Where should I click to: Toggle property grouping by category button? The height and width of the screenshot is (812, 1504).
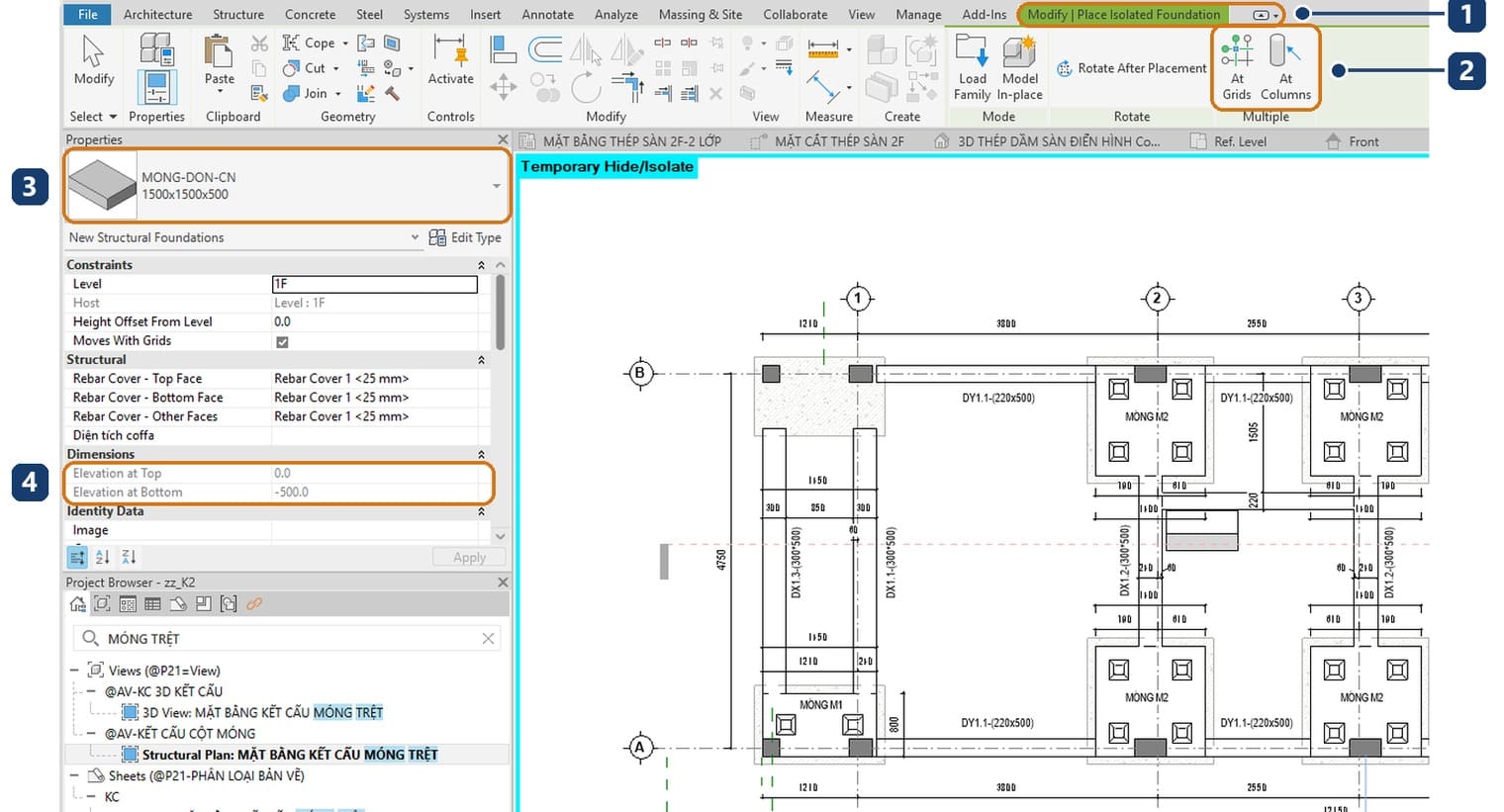pyautogui.click(x=77, y=557)
